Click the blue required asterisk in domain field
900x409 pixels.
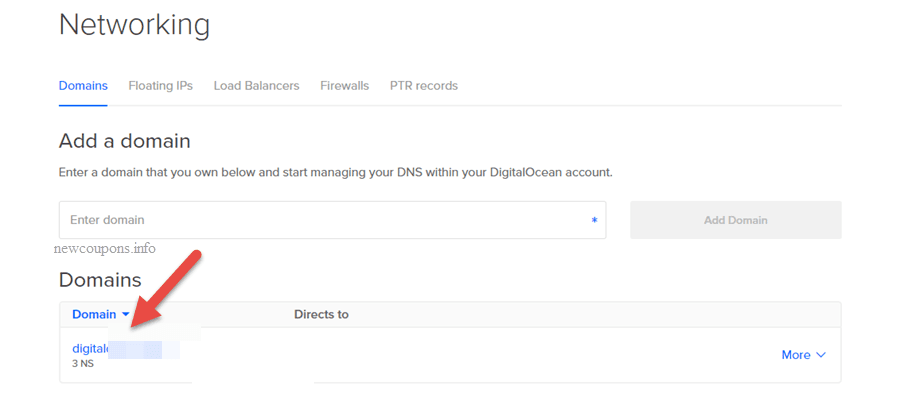pos(594,221)
